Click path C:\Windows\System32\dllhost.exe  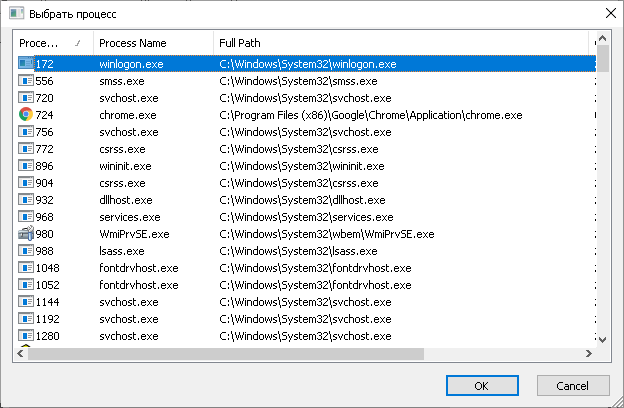click(x=302, y=200)
